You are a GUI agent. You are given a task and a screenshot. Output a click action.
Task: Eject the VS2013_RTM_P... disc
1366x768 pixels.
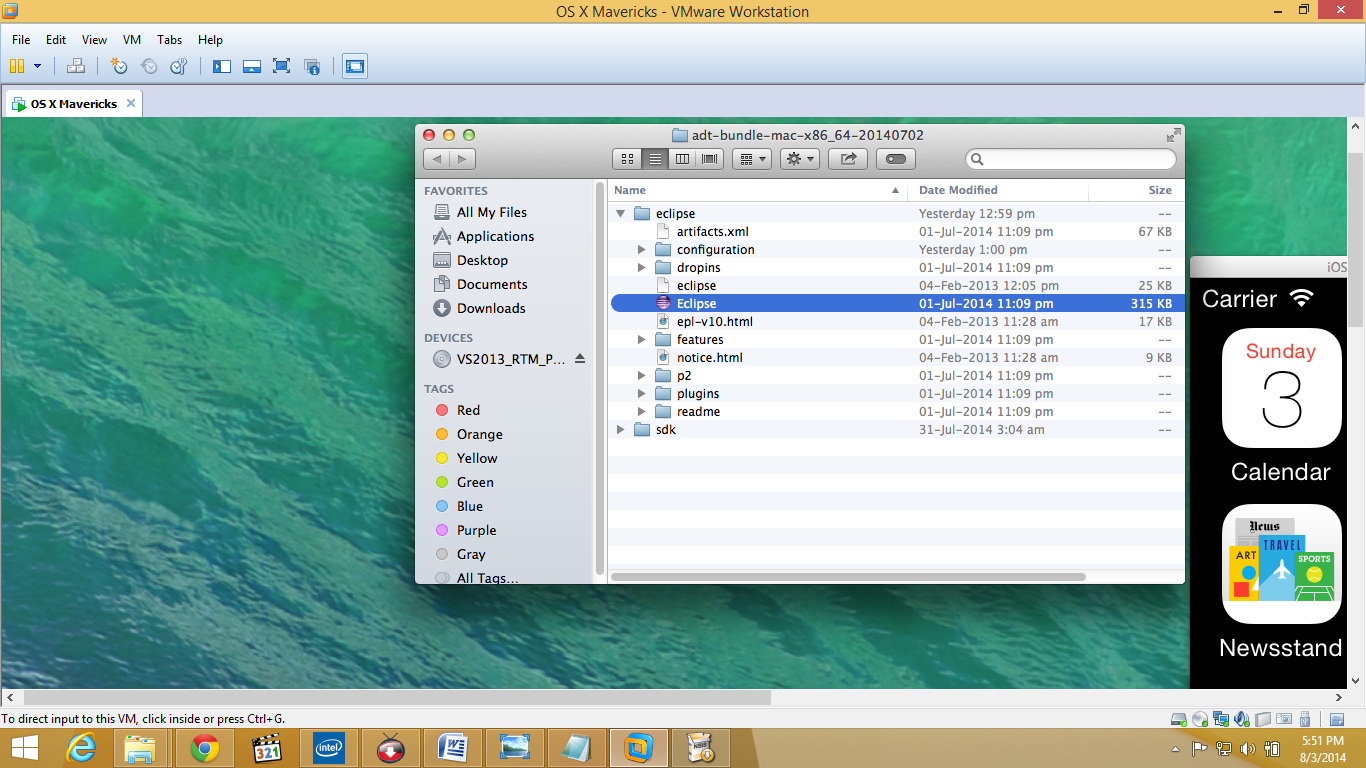pos(580,359)
